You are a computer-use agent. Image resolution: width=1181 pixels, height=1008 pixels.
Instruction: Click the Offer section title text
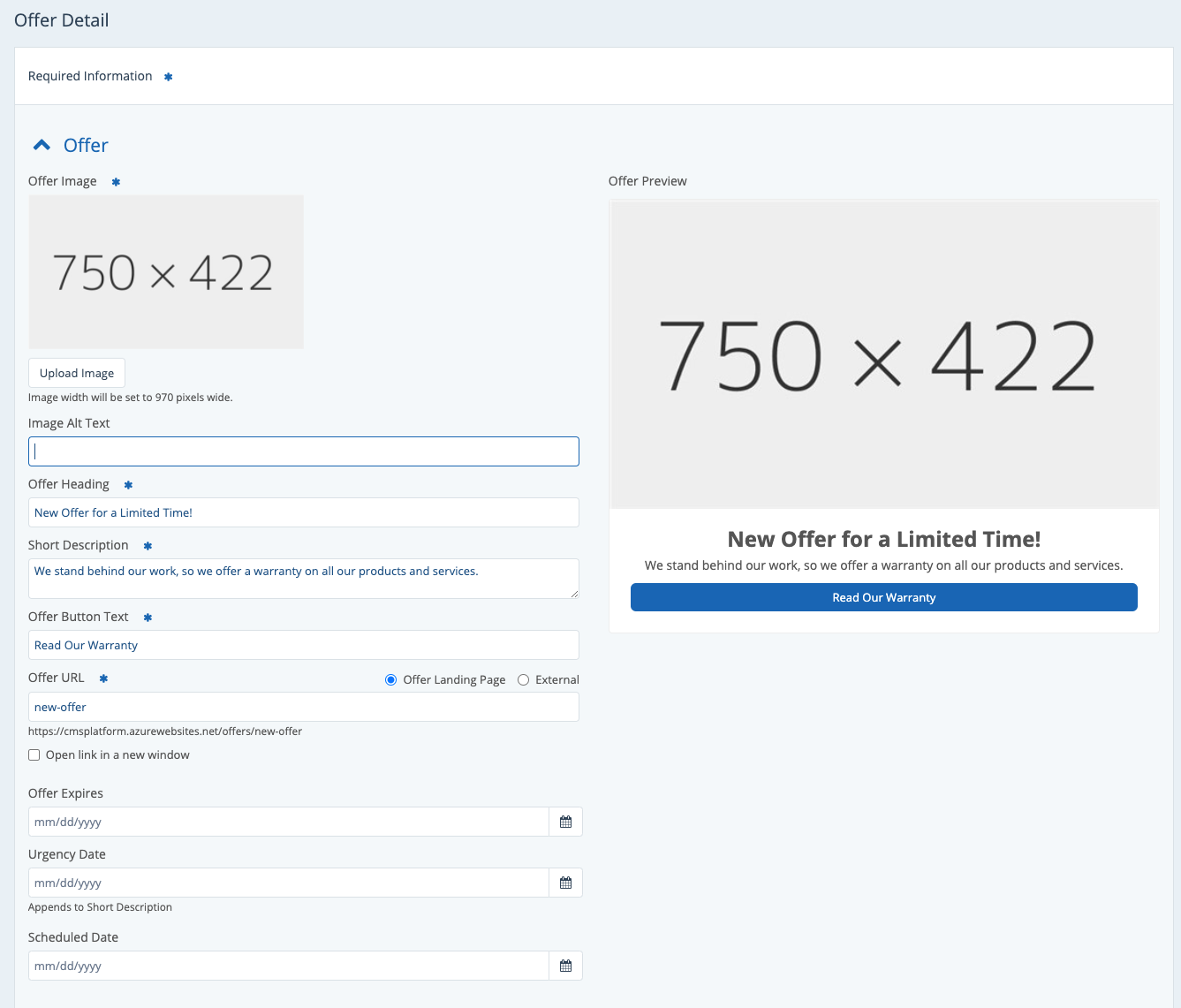click(86, 145)
